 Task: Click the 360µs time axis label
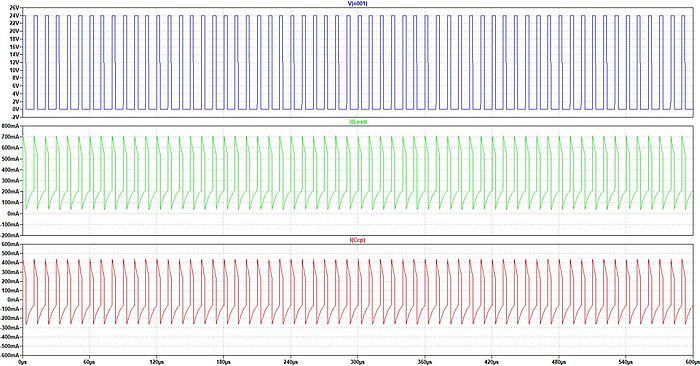[x=425, y=362]
